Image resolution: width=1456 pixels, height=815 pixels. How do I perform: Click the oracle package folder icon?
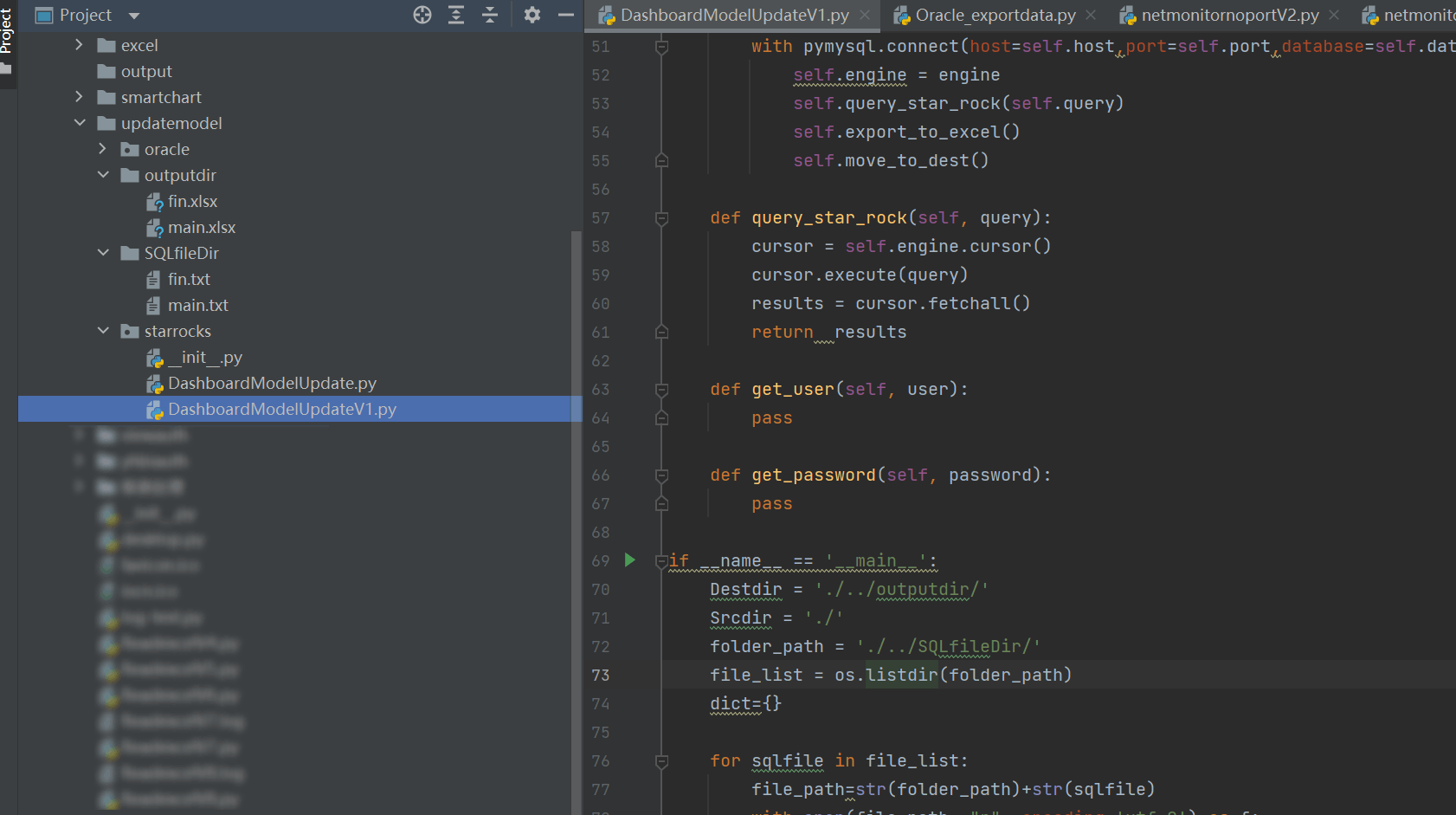pos(130,149)
